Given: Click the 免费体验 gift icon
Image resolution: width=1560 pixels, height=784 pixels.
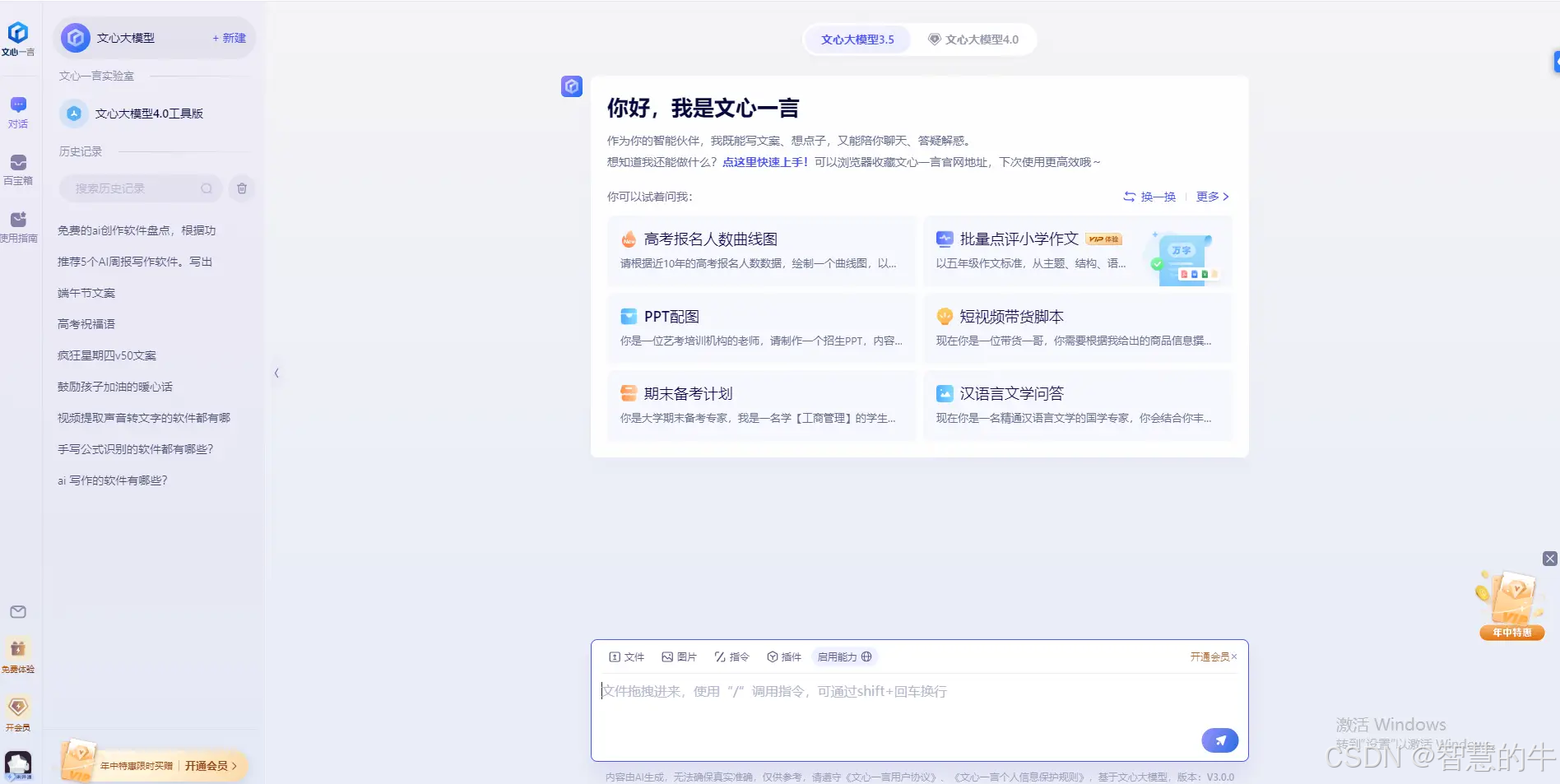Looking at the screenshot, I should pos(18,656).
